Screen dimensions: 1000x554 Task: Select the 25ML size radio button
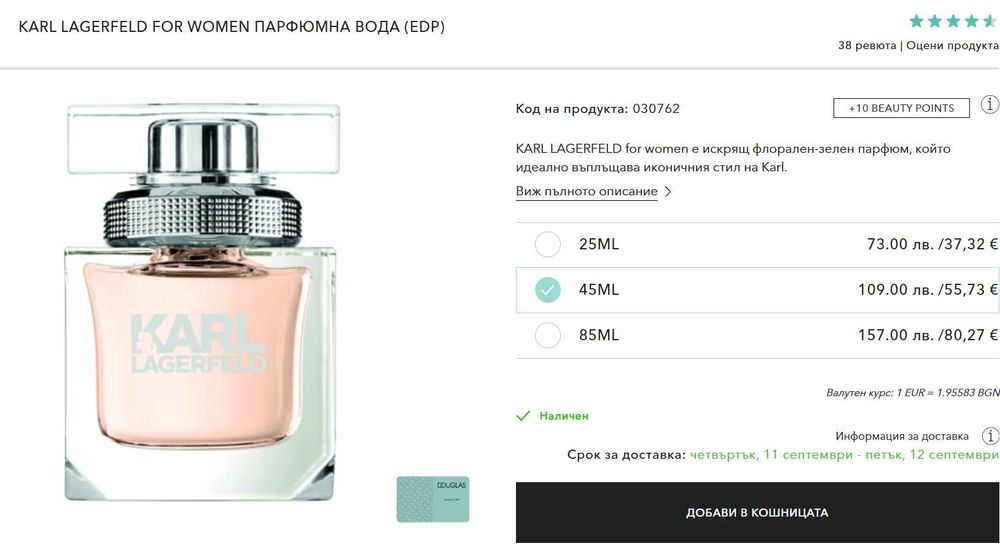[548, 244]
